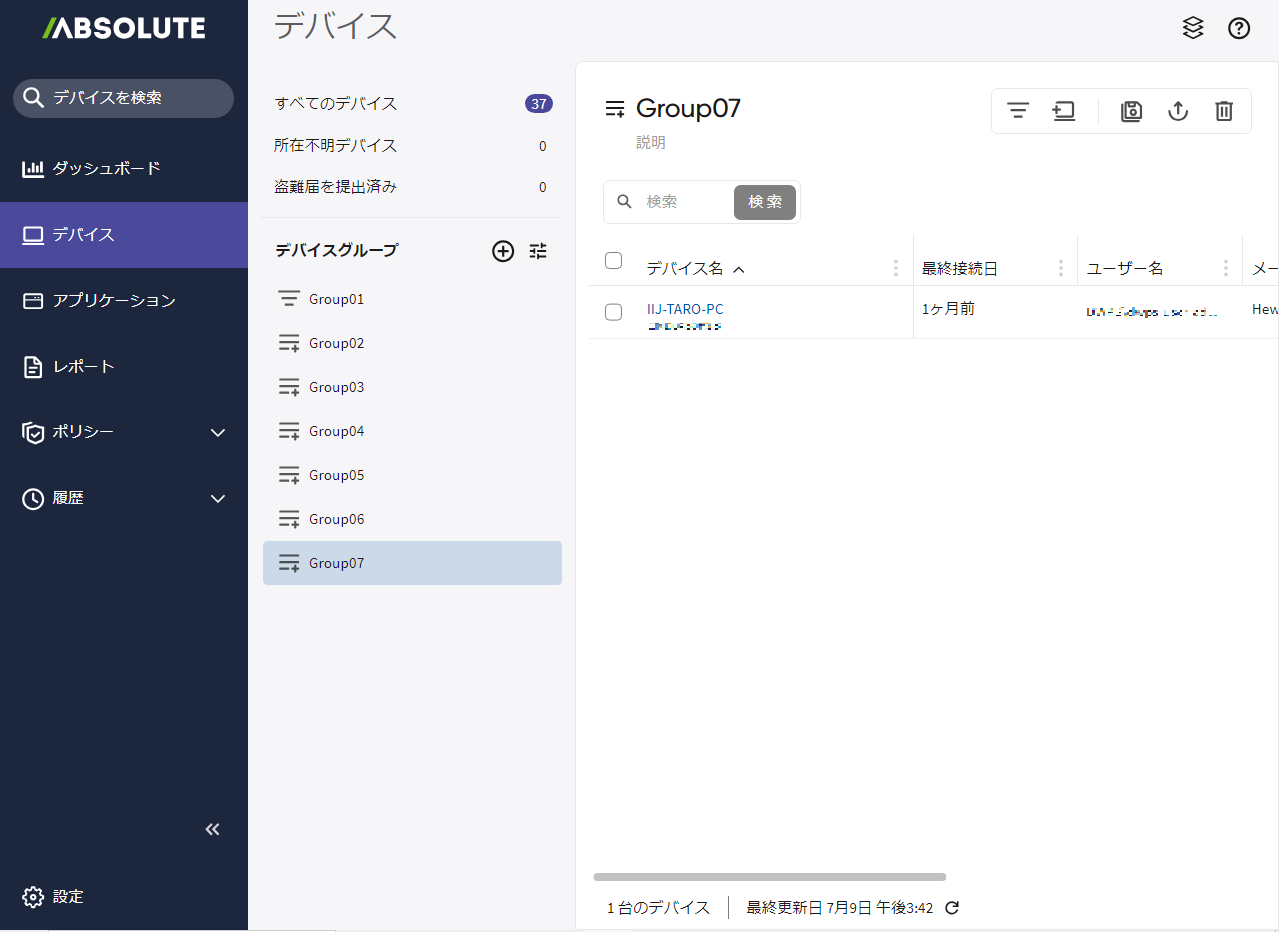Open the 最終接続日 column options menu
1280x932 pixels.
click(1060, 268)
